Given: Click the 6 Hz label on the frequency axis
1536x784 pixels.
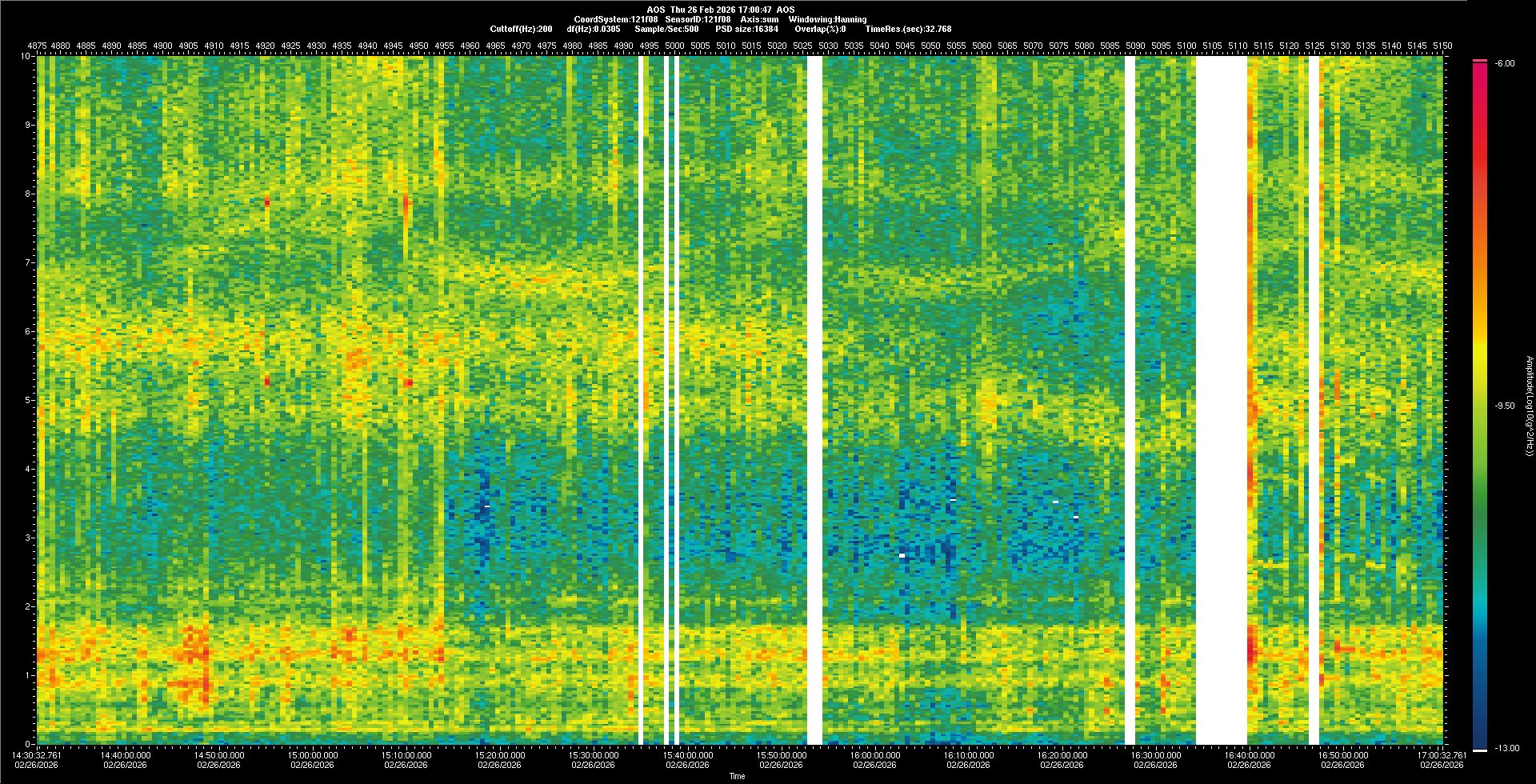Looking at the screenshot, I should (29, 331).
